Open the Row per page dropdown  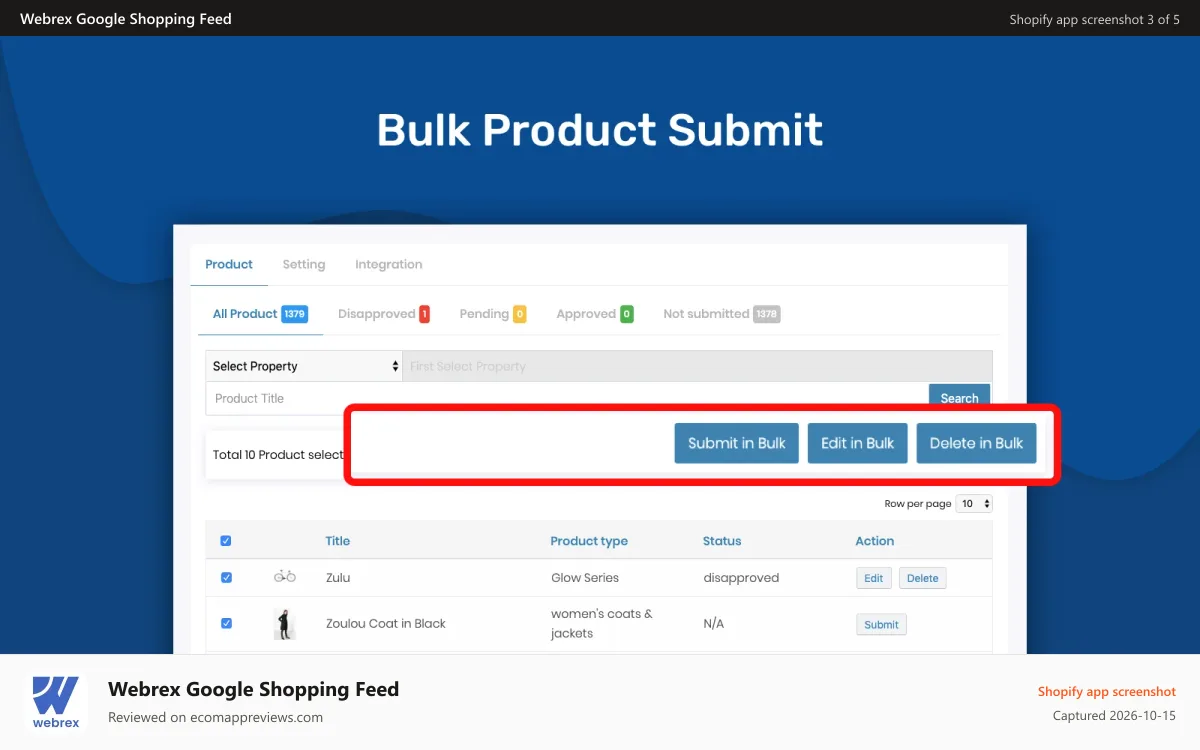coord(974,504)
